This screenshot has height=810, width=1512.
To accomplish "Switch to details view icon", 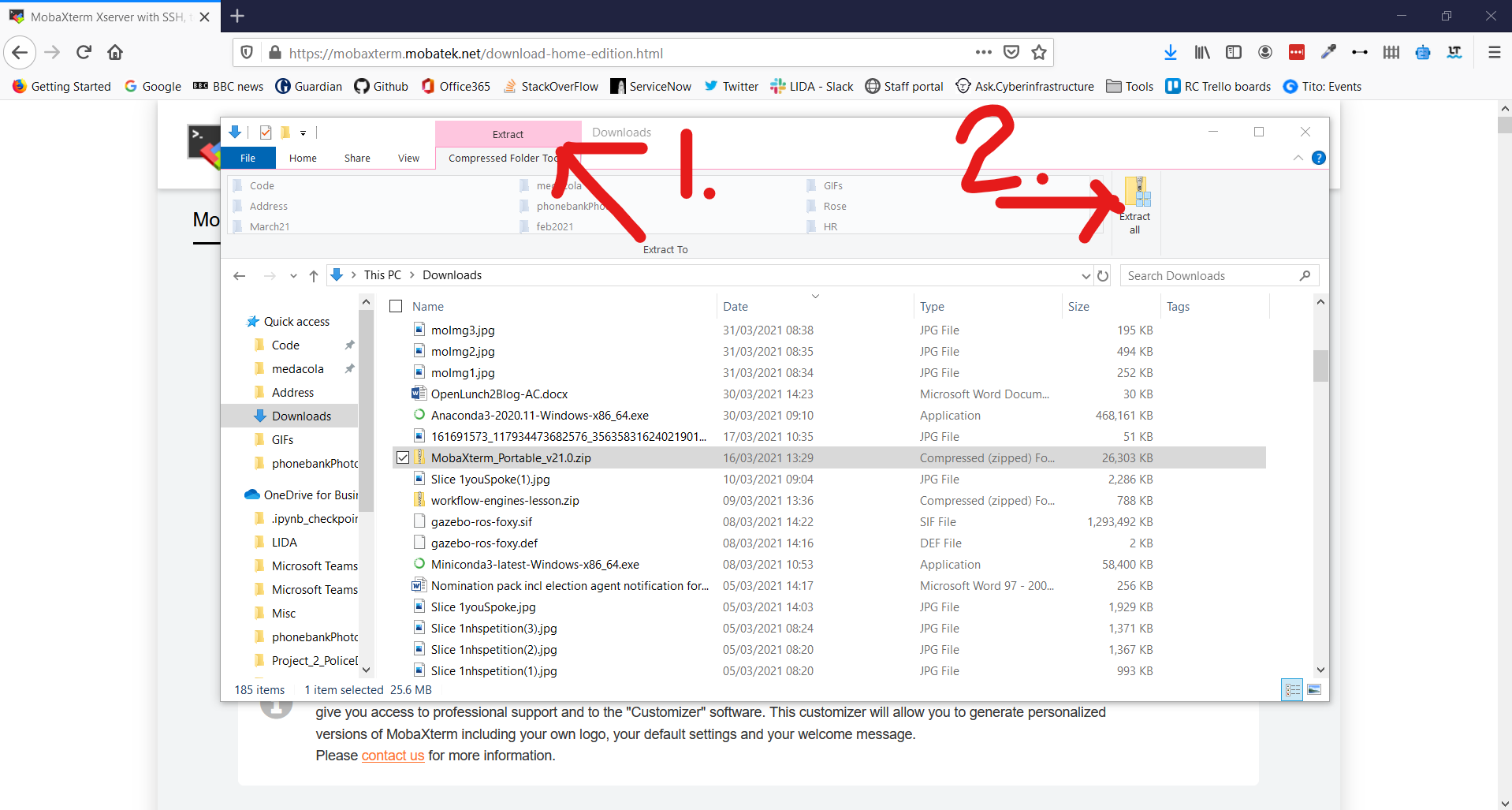I will [x=1292, y=690].
